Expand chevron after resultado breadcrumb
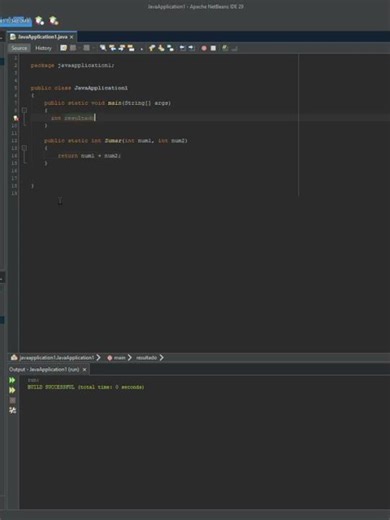Image resolution: width=390 pixels, height=520 pixels. (162, 358)
